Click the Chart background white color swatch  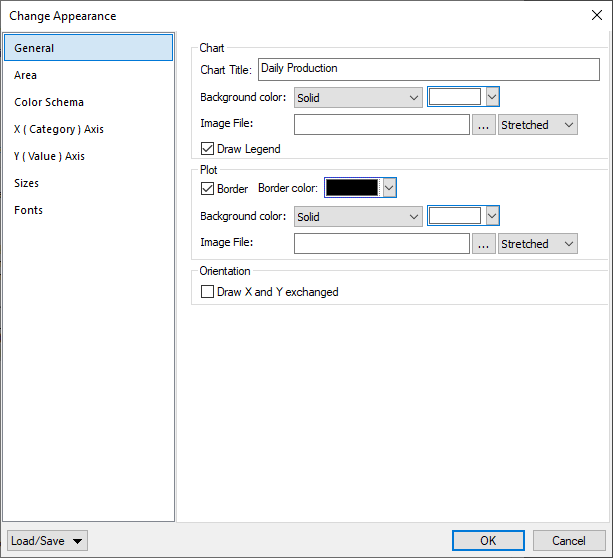coord(455,98)
